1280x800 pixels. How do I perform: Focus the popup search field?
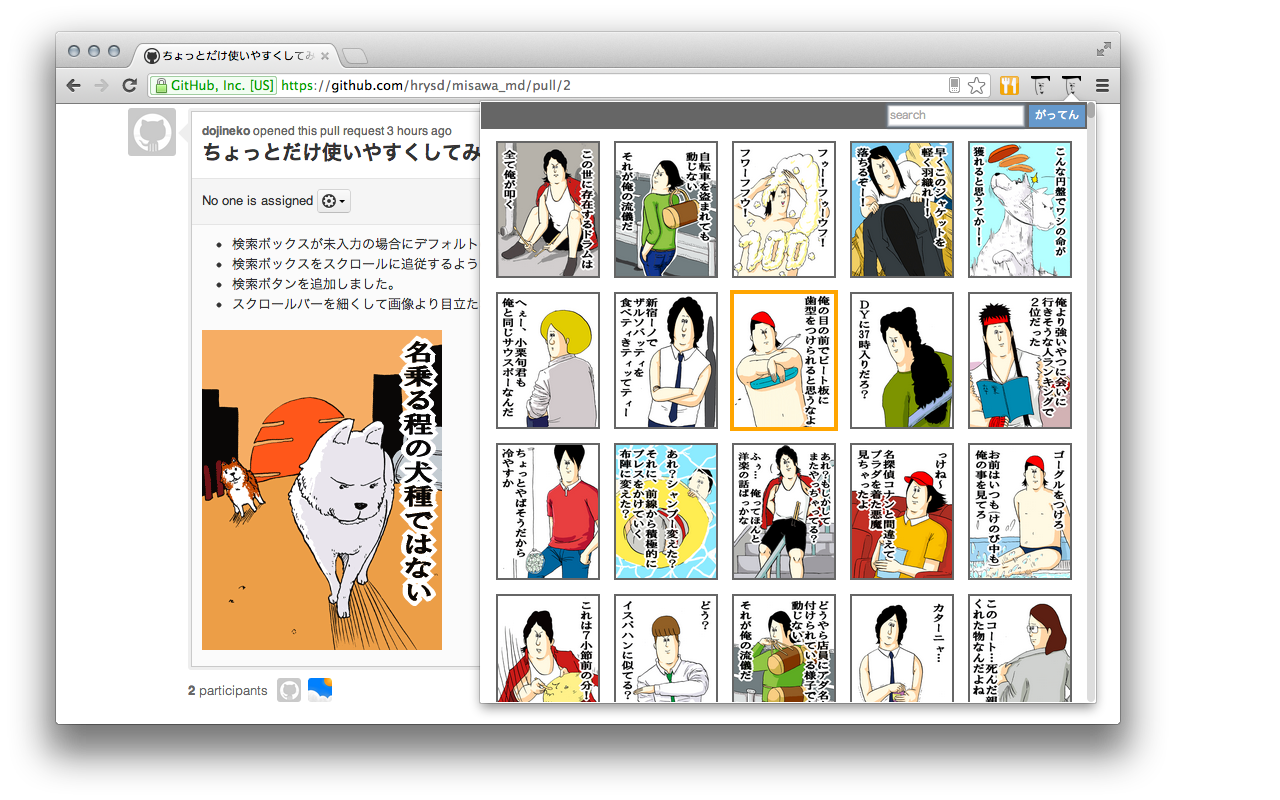pos(955,115)
